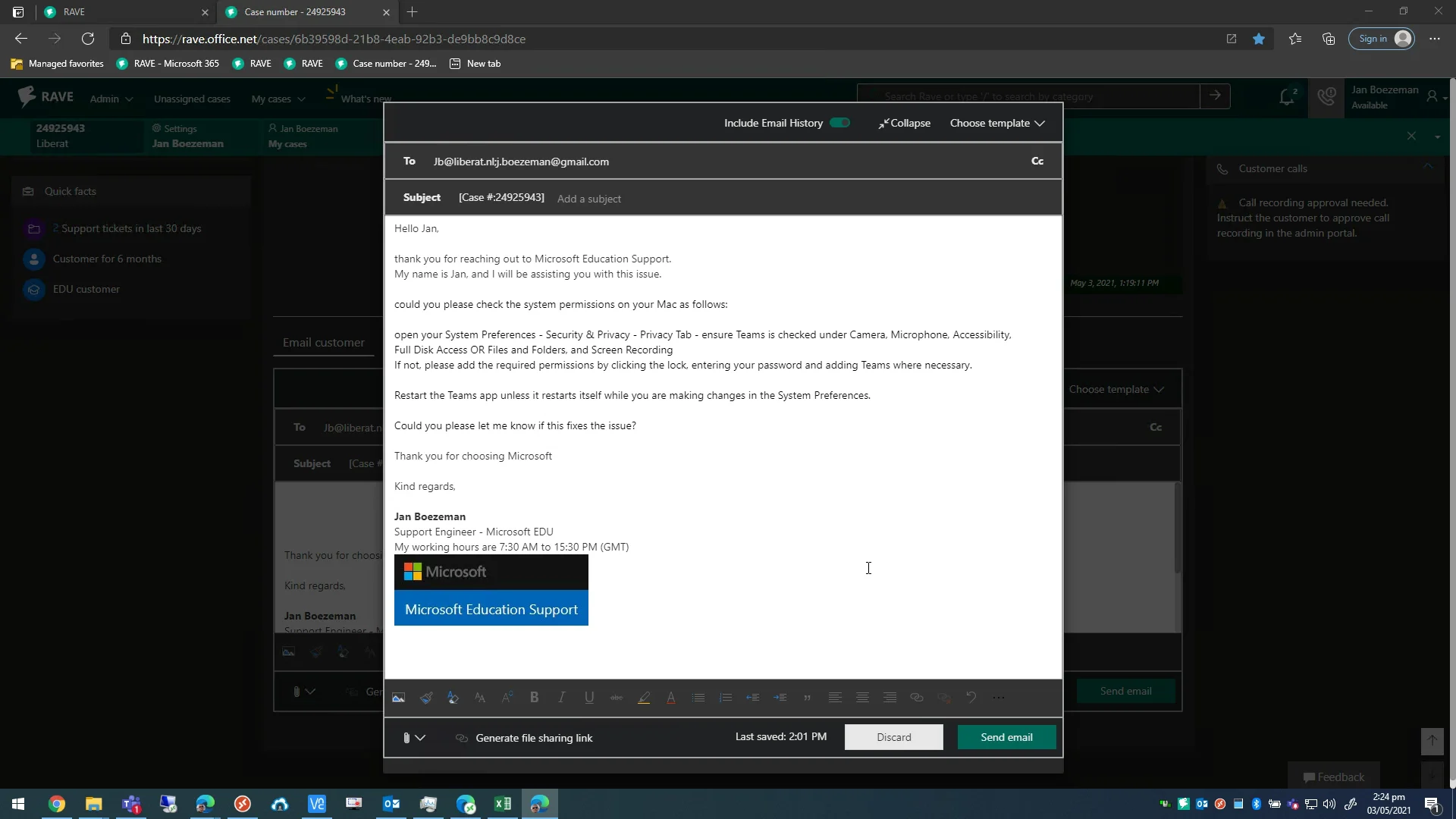Image resolution: width=1456 pixels, height=819 pixels.
Task: Click the Undo icon in the toolbar
Action: click(x=971, y=697)
